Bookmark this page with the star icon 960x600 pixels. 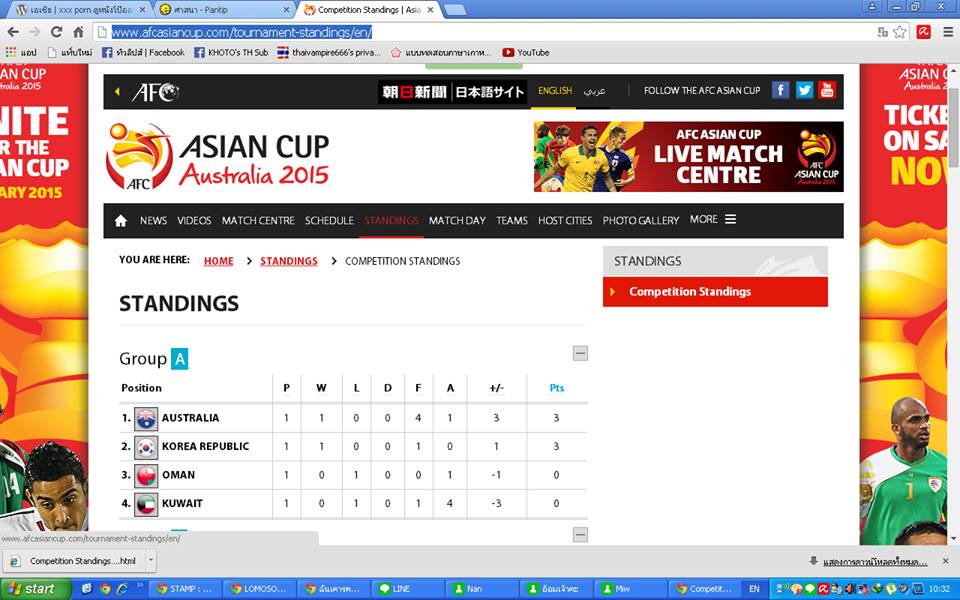[899, 32]
